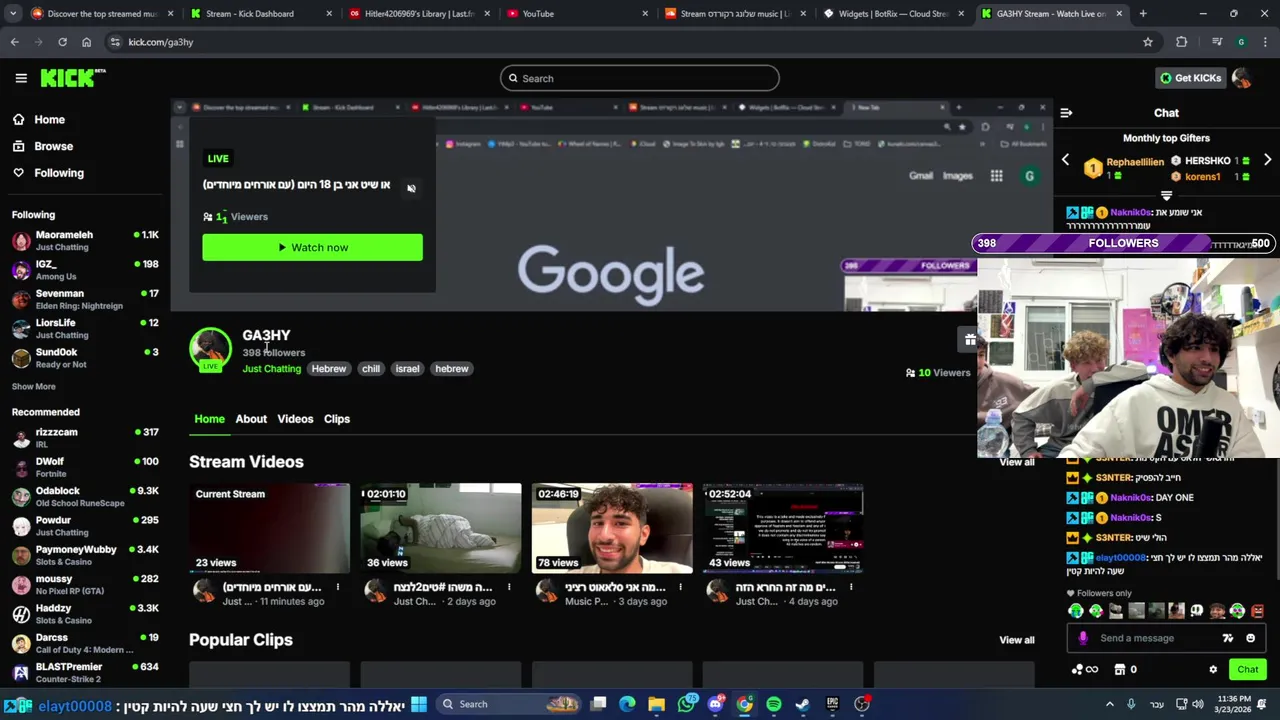The height and width of the screenshot is (720, 1280).
Task: Open the Current Stream video thumbnail
Action: coord(270,528)
